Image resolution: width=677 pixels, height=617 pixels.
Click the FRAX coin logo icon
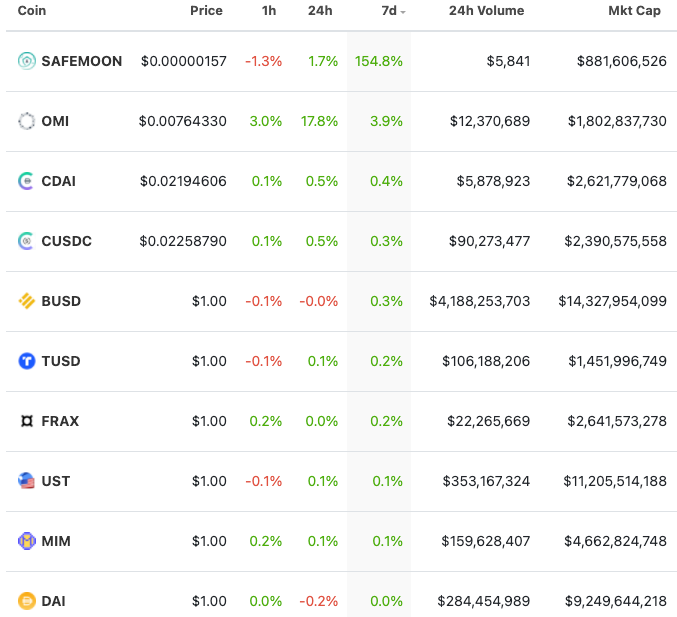click(x=27, y=421)
